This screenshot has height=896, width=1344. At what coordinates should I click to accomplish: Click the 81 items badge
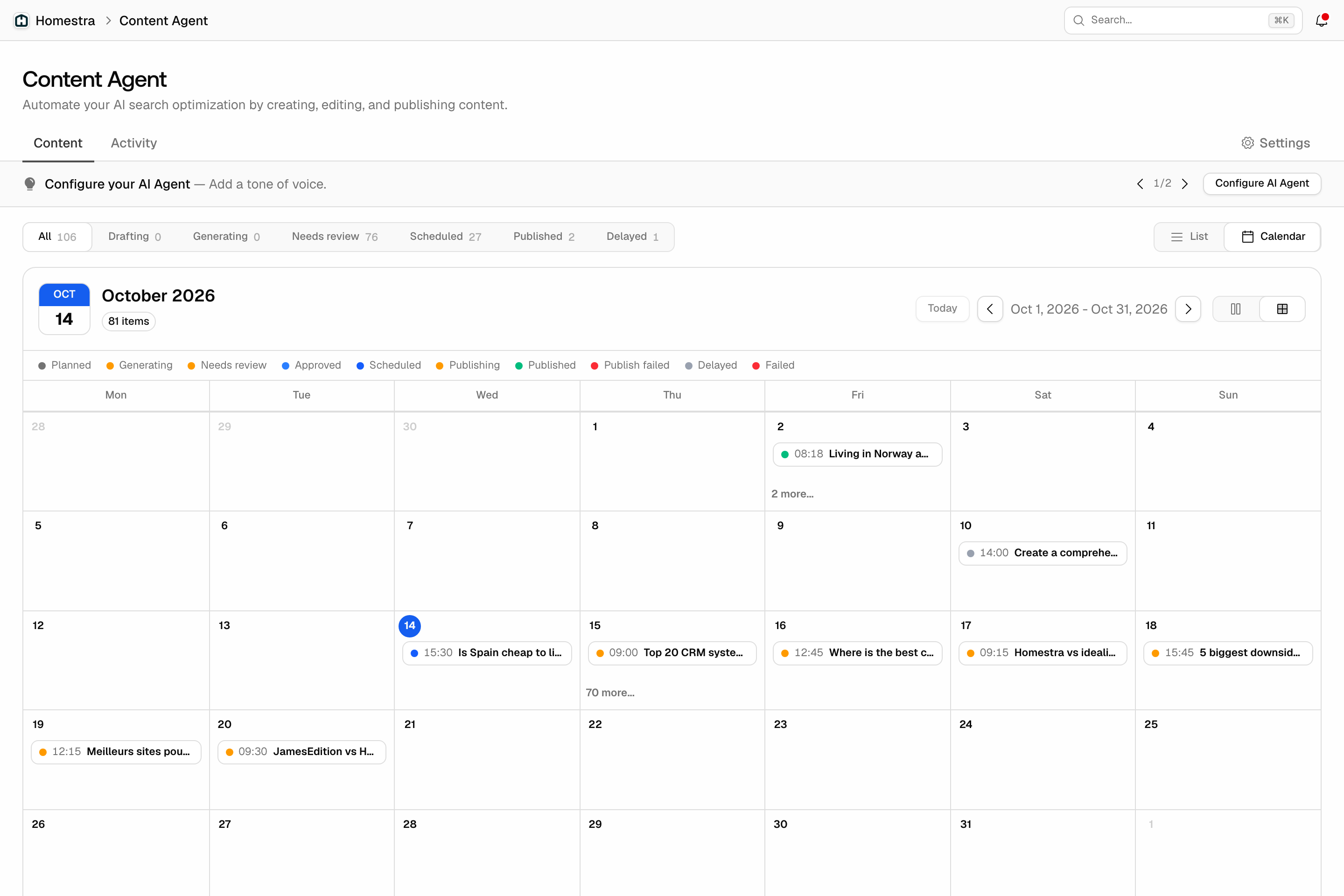click(129, 321)
